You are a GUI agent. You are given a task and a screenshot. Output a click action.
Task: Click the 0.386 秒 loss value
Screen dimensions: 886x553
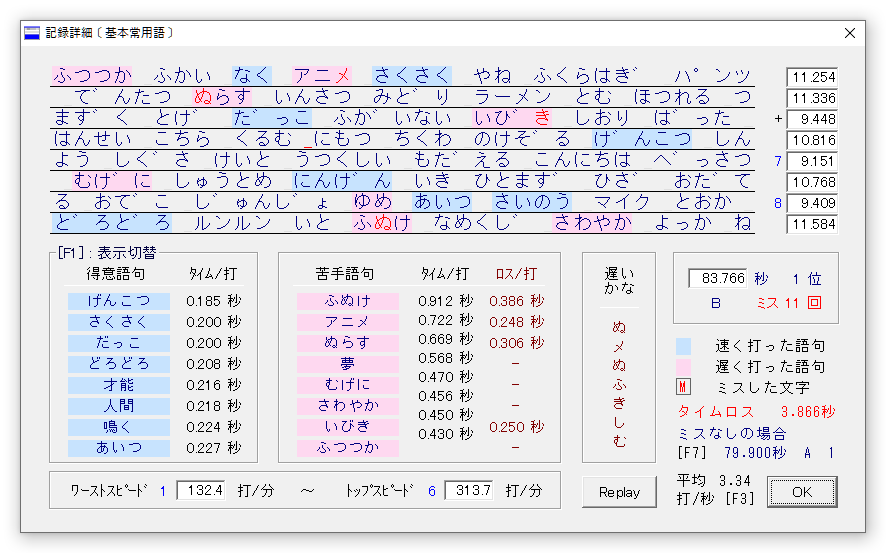coord(516,301)
